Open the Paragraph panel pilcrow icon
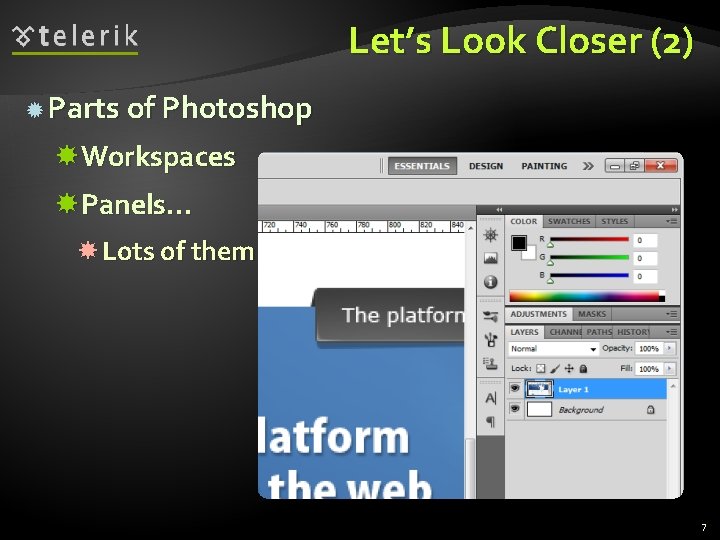Viewport: 720px width, 540px height. point(490,421)
